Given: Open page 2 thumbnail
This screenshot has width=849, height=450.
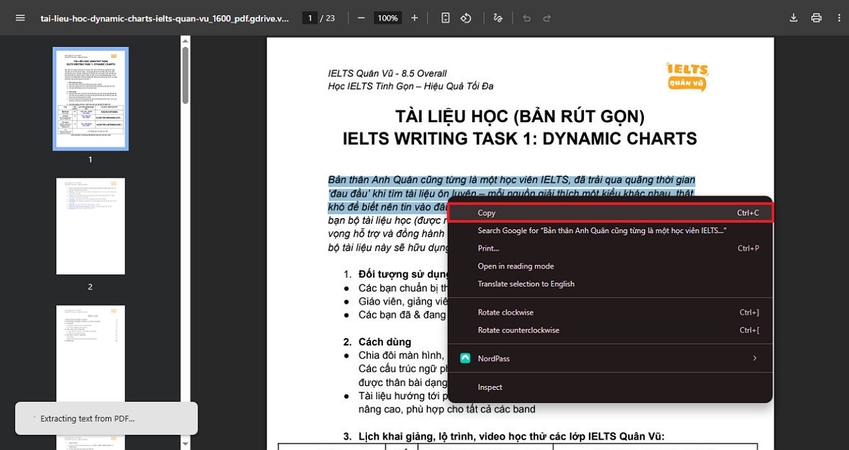Looking at the screenshot, I should click(x=90, y=226).
